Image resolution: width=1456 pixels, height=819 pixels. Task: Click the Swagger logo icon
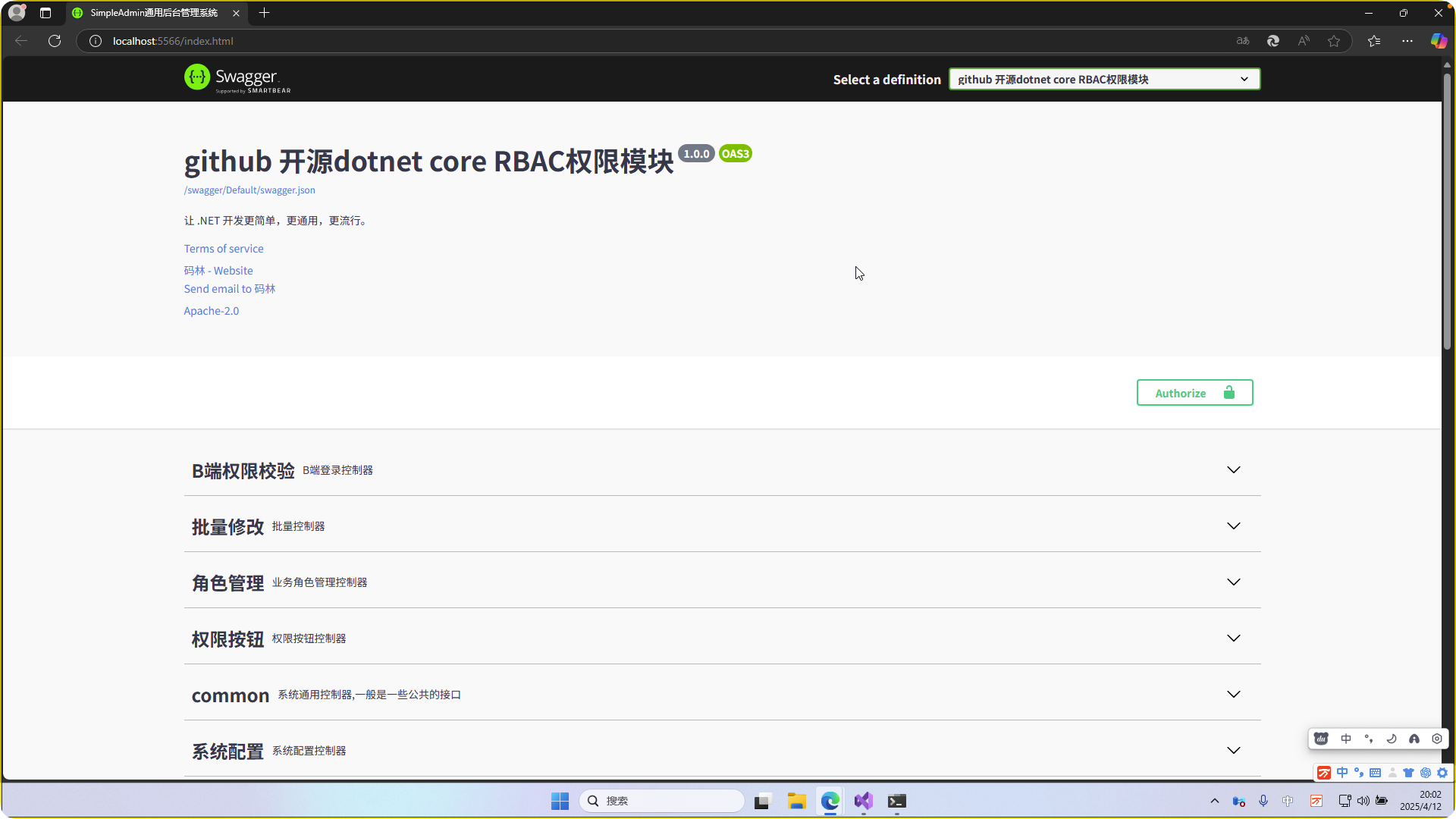197,77
